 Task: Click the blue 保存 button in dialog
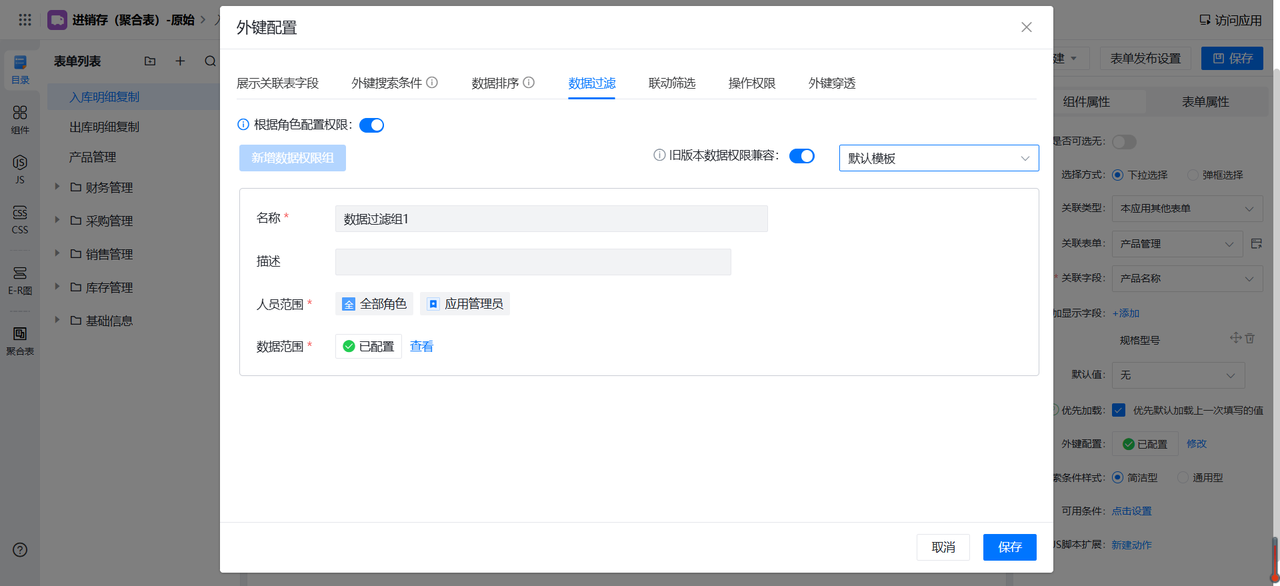coord(1009,547)
